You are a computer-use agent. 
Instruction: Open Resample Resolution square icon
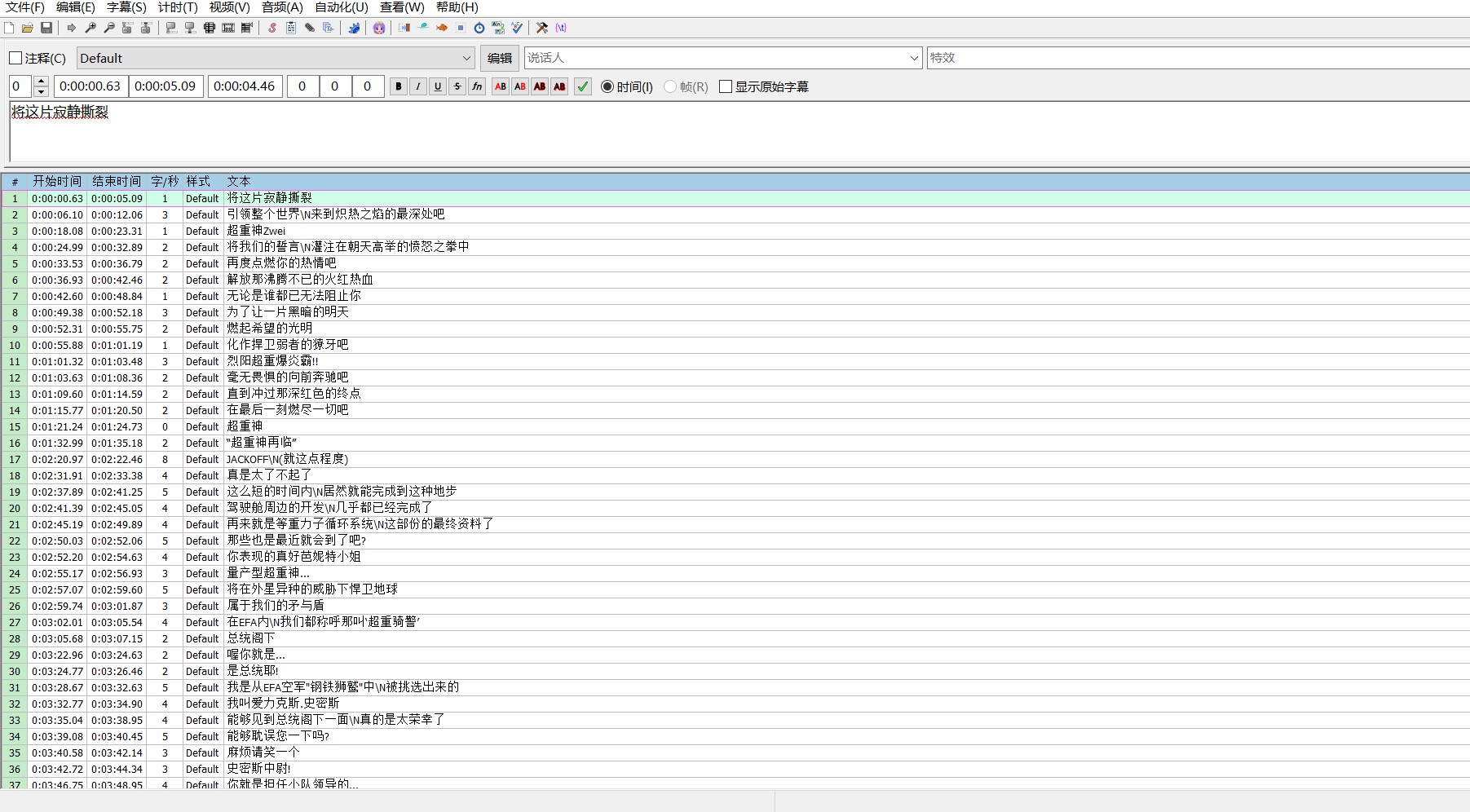pyautogui.click(x=461, y=28)
